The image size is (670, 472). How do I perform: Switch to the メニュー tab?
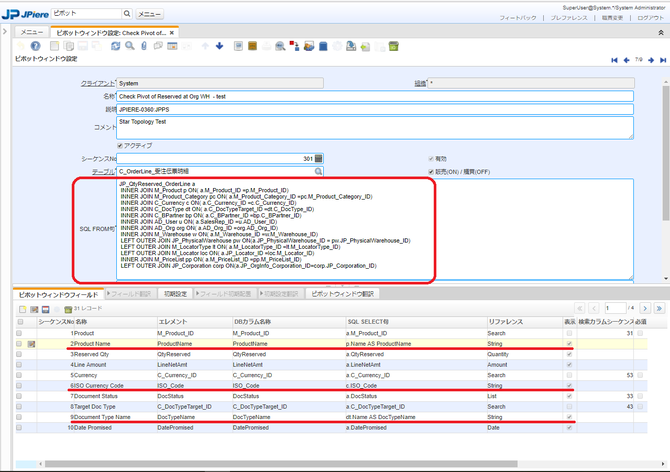coord(32,32)
